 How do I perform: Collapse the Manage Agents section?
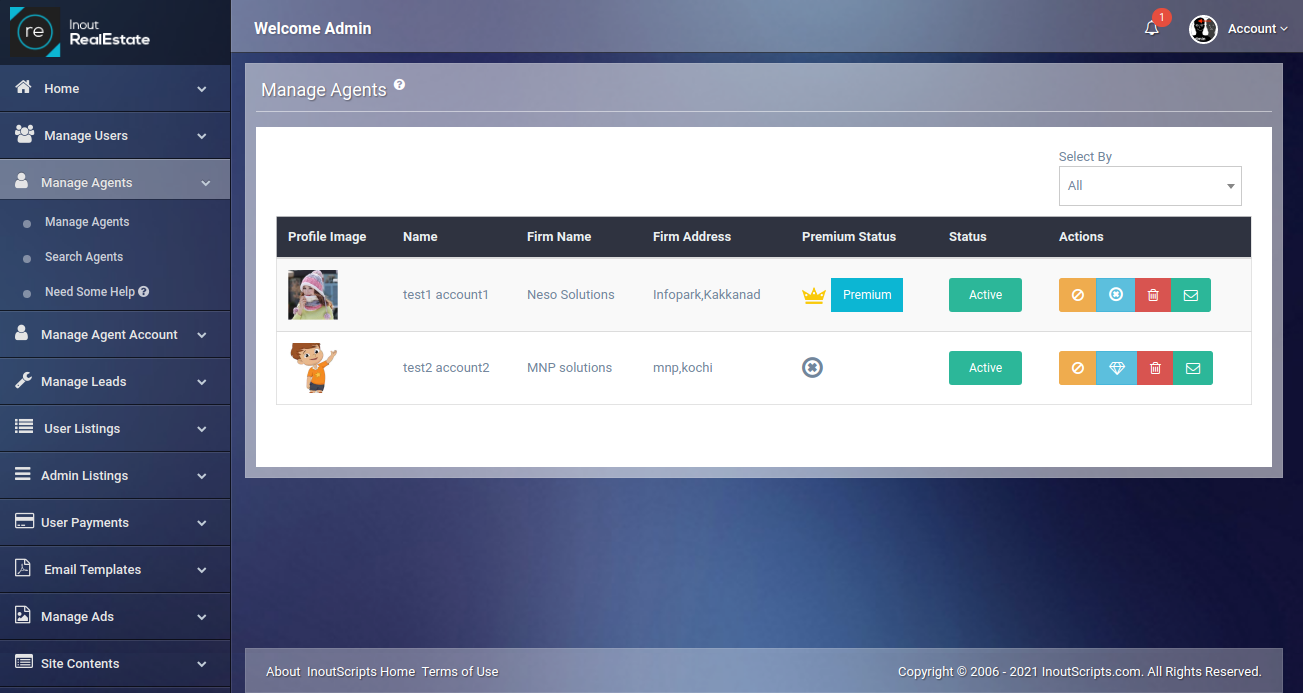click(x=115, y=181)
